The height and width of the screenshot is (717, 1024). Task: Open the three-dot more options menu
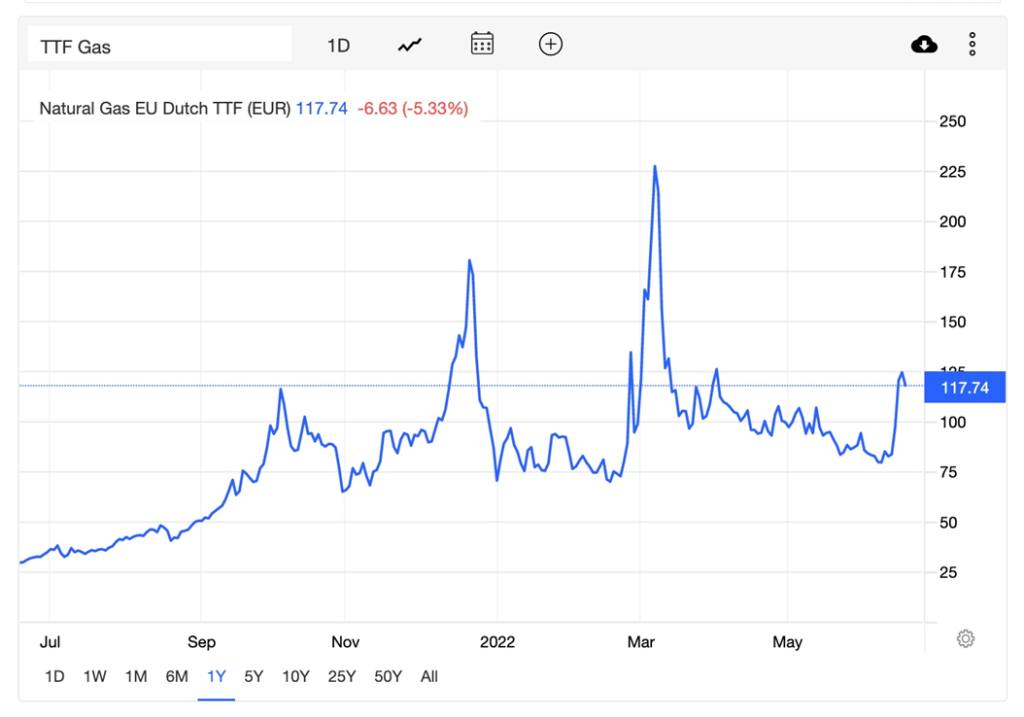(x=972, y=44)
